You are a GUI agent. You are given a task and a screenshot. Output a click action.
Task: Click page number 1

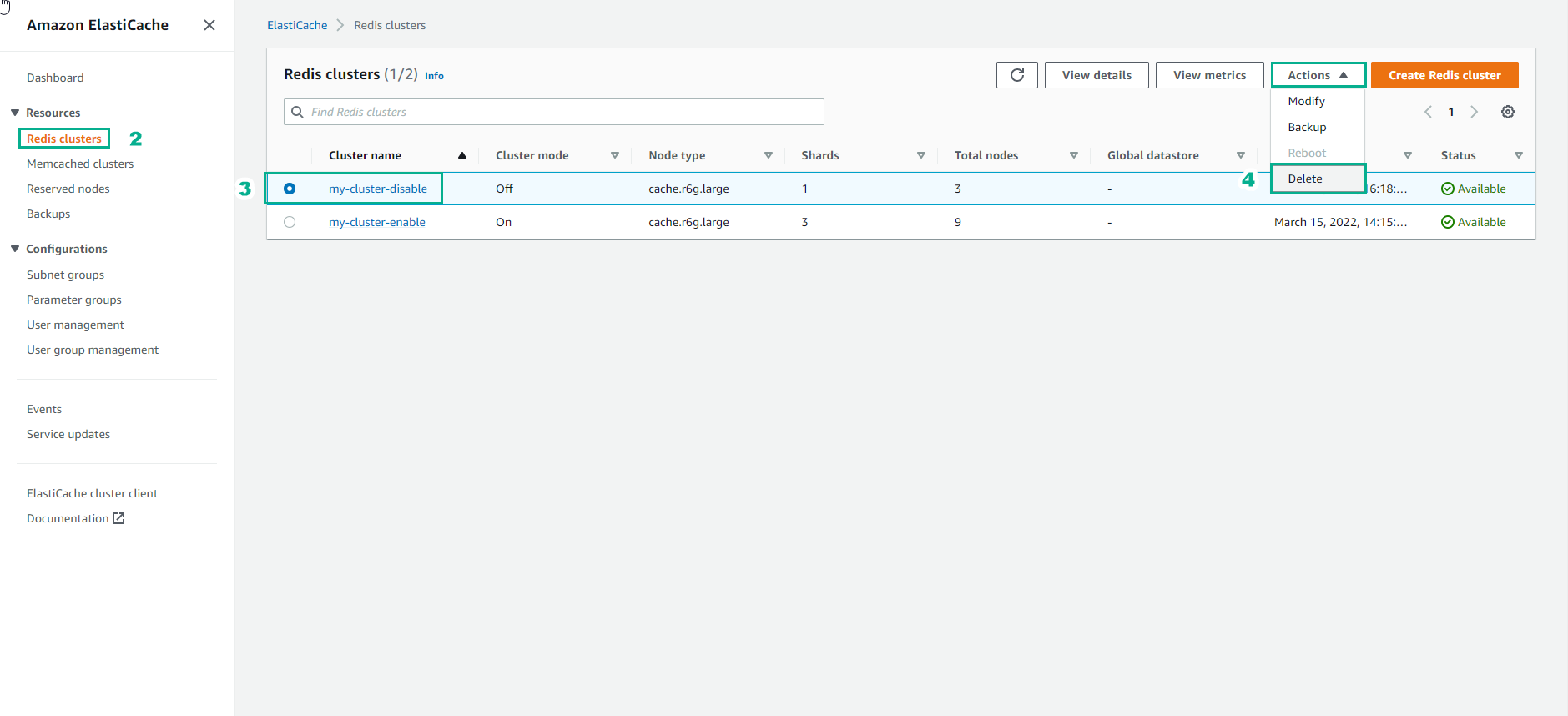[x=1451, y=112]
